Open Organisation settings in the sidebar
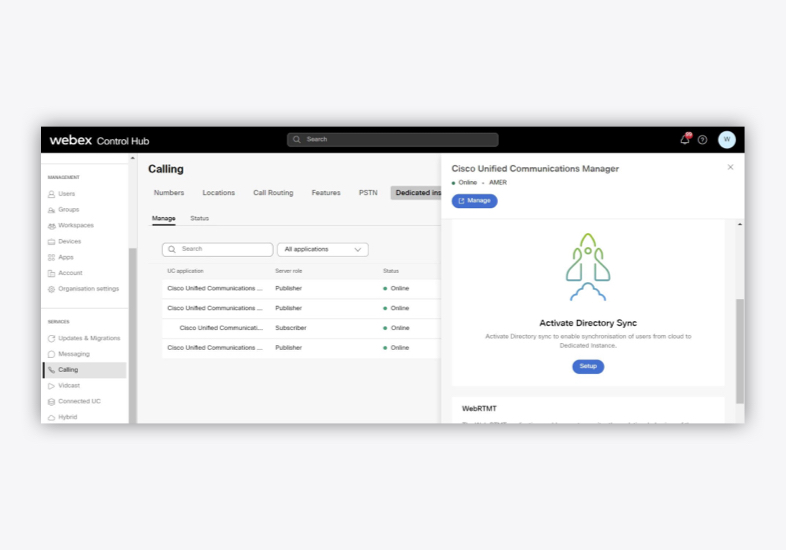This screenshot has width=786, height=550. click(88, 289)
